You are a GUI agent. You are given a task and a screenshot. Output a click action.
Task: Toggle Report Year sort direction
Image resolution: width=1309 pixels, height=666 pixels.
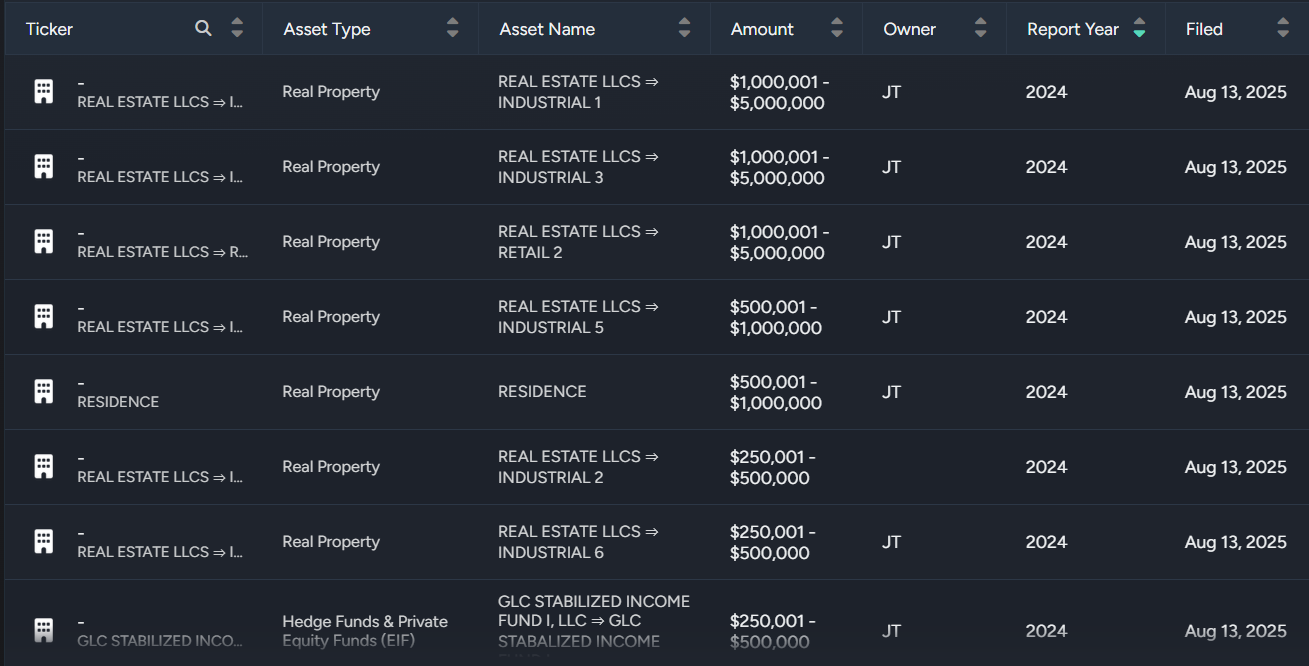coord(1139,29)
